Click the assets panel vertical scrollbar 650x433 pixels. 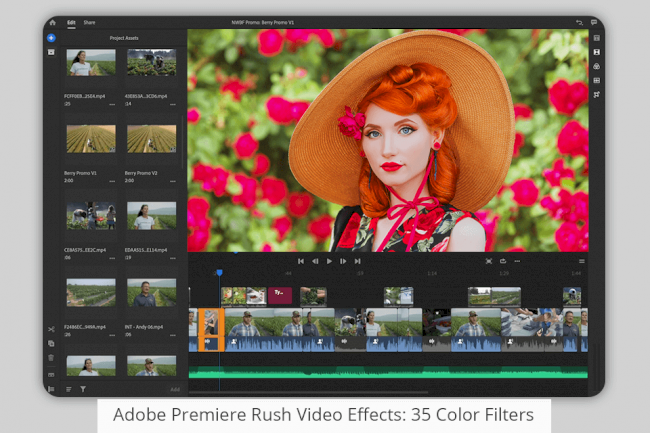(x=183, y=142)
